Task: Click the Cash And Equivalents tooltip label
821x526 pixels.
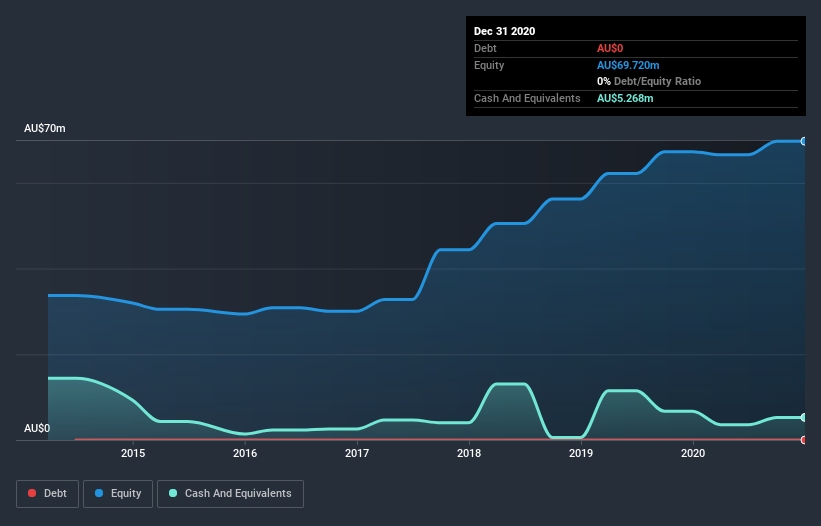Action: point(527,98)
